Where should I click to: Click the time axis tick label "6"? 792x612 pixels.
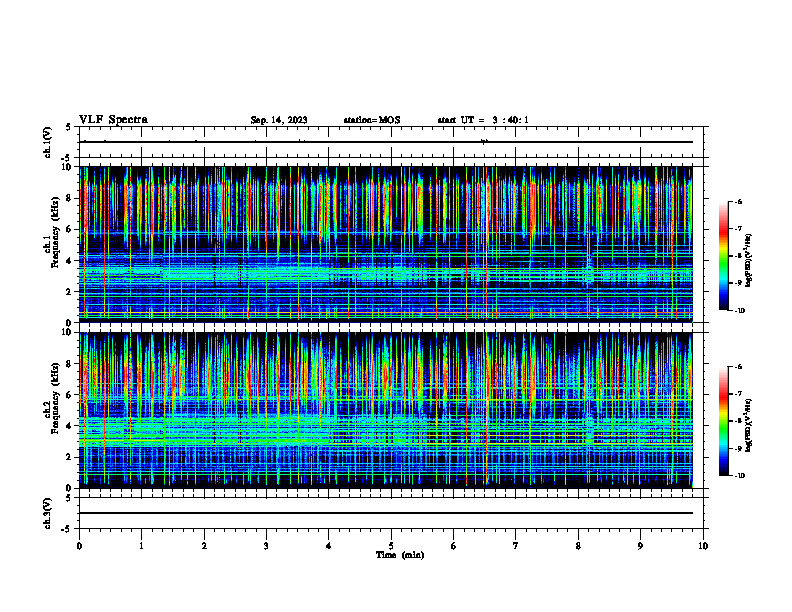click(x=453, y=546)
